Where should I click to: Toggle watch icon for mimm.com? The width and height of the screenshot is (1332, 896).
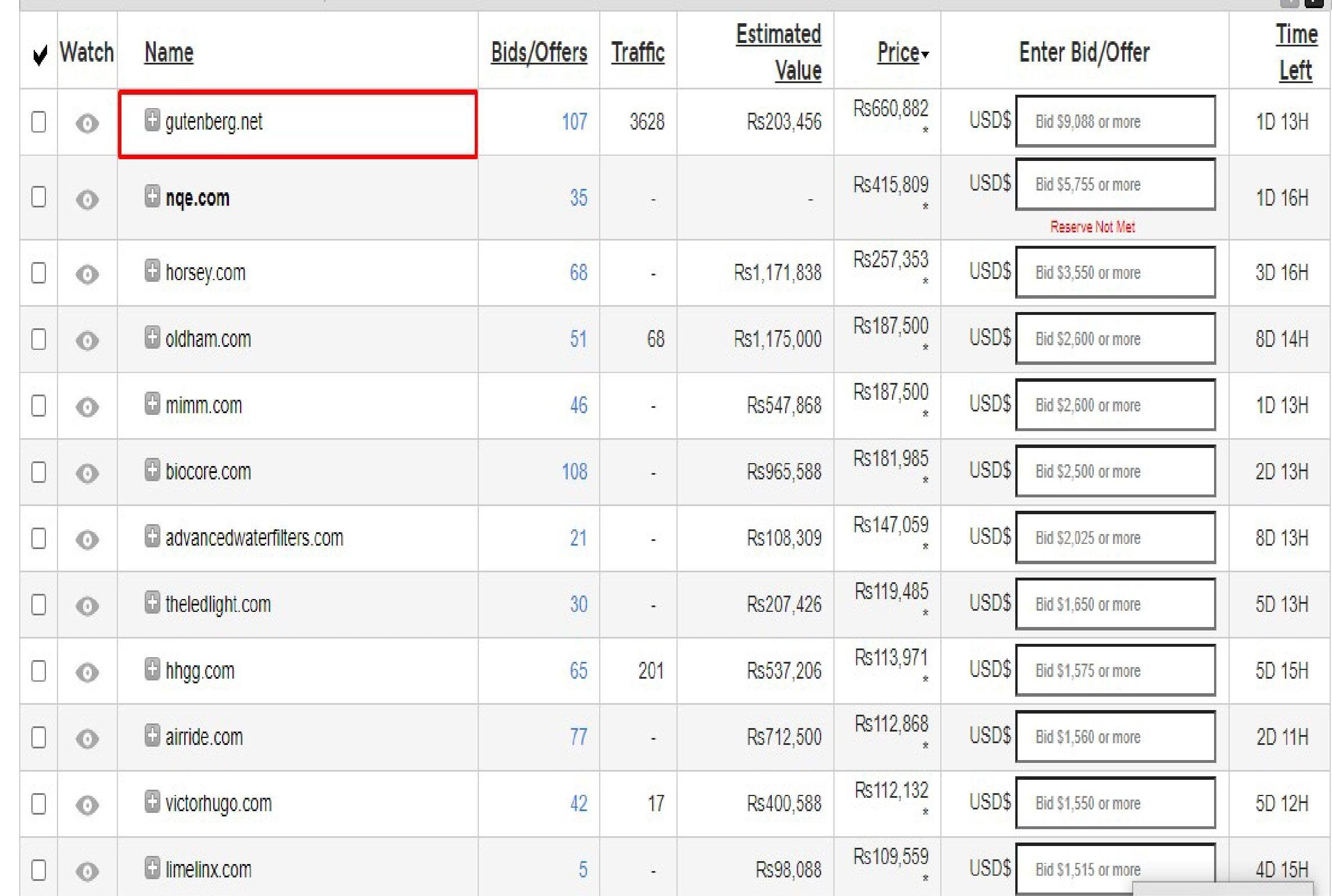pyautogui.click(x=87, y=406)
